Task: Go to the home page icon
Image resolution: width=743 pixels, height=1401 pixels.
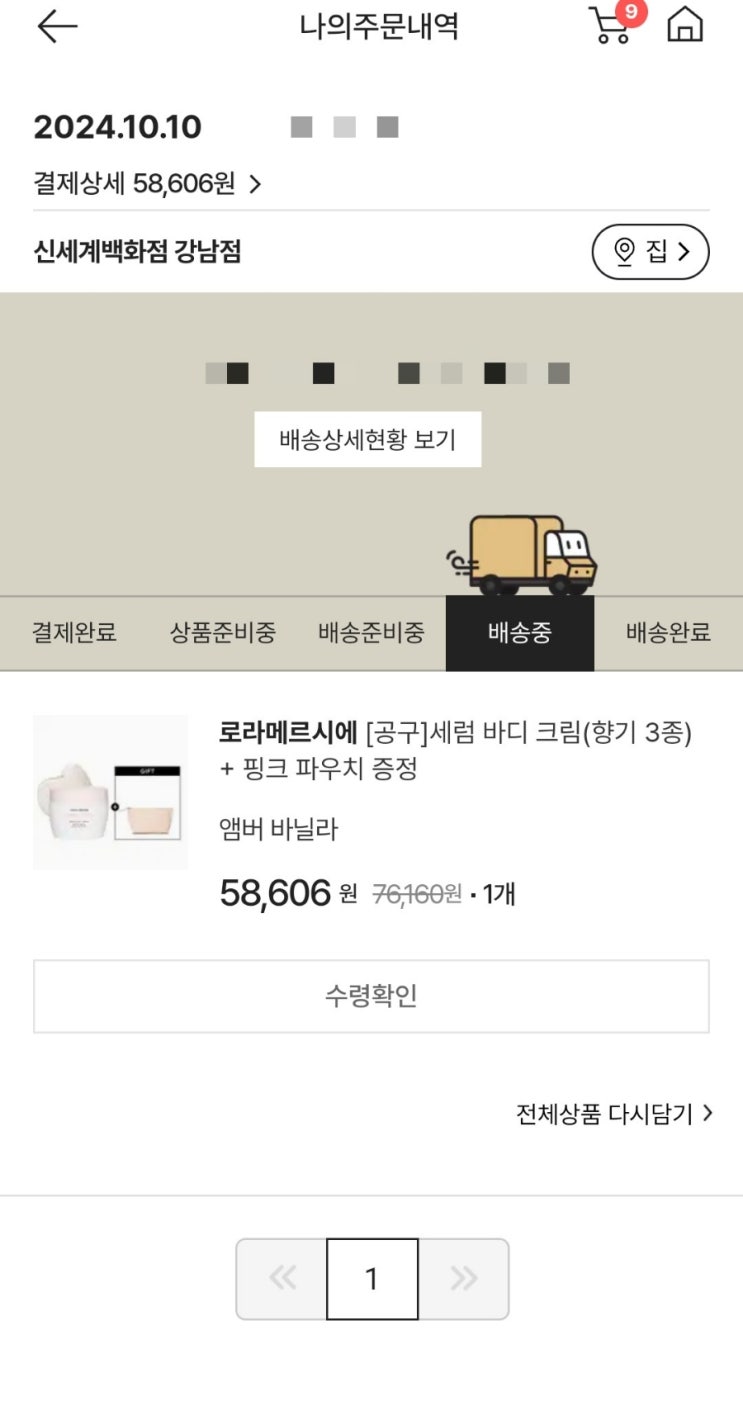Action: [685, 25]
